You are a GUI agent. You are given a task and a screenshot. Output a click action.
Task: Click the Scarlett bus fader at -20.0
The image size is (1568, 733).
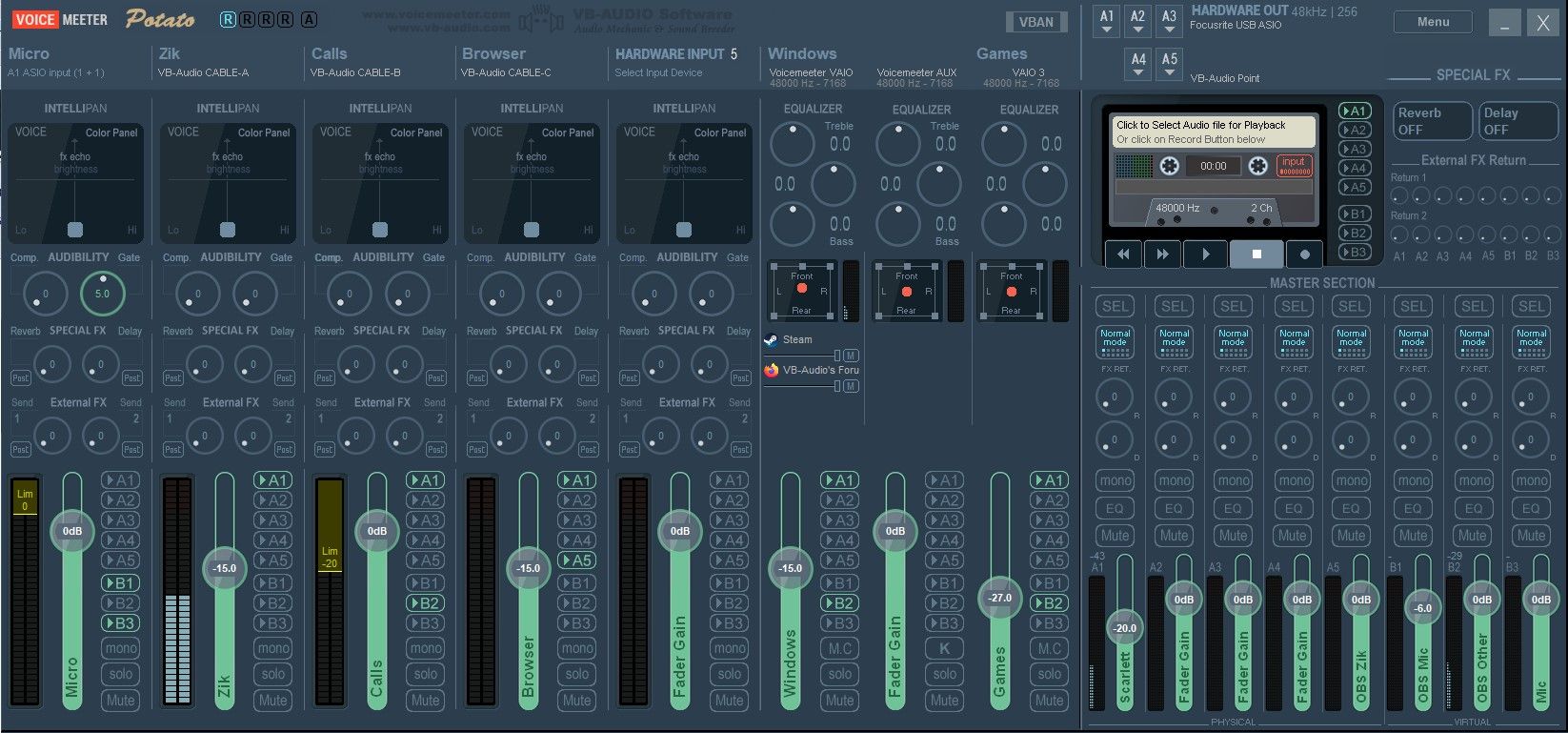tap(1125, 628)
